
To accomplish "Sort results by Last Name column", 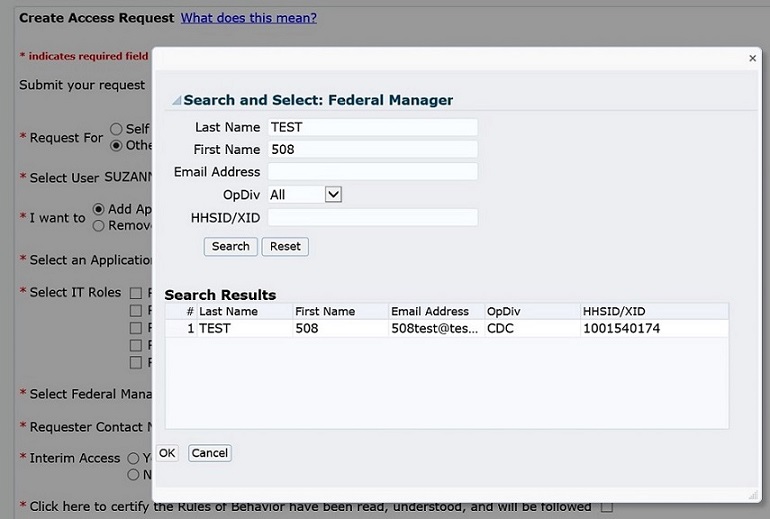I will (x=228, y=311).
